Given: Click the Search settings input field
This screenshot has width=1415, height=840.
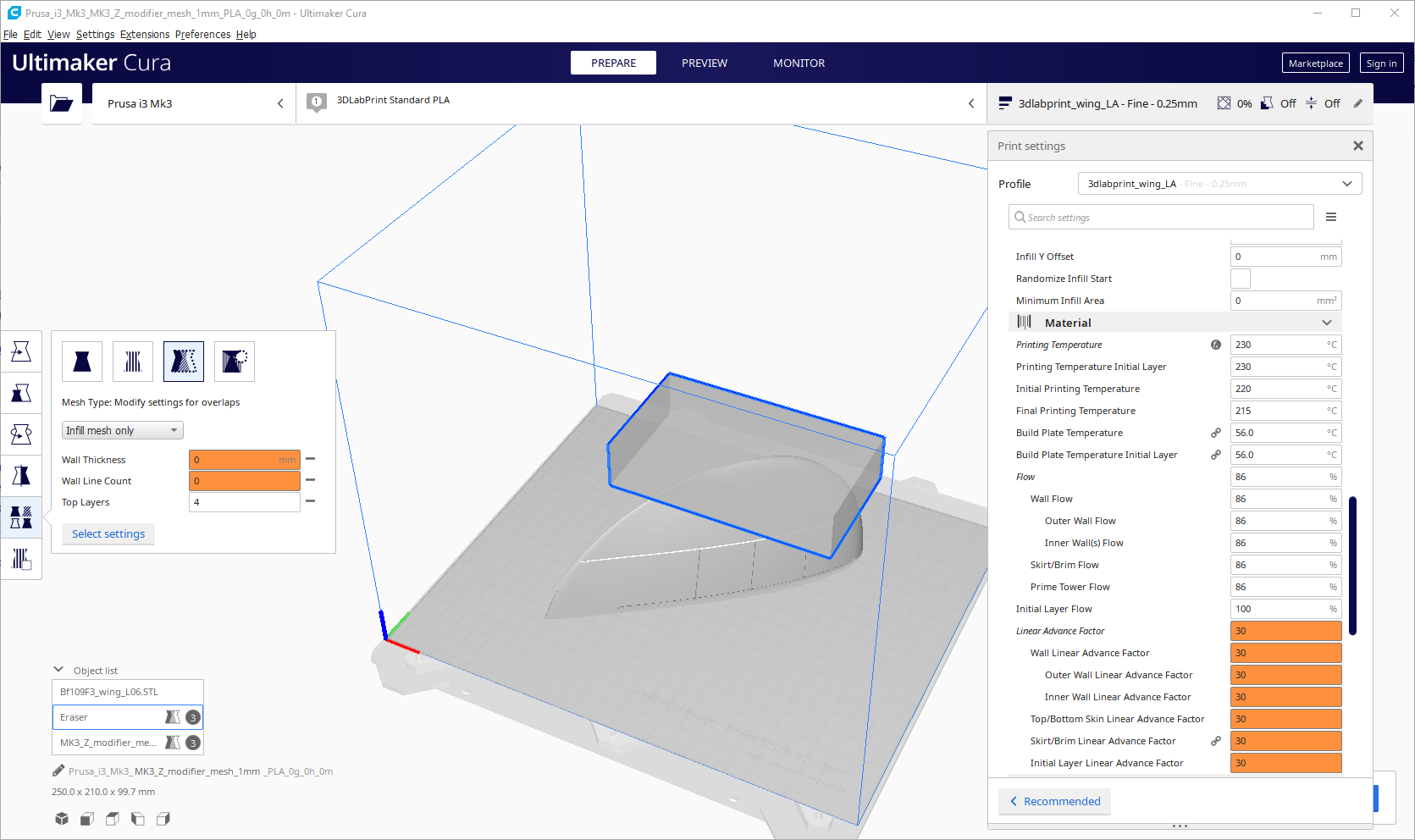Looking at the screenshot, I should [1161, 218].
